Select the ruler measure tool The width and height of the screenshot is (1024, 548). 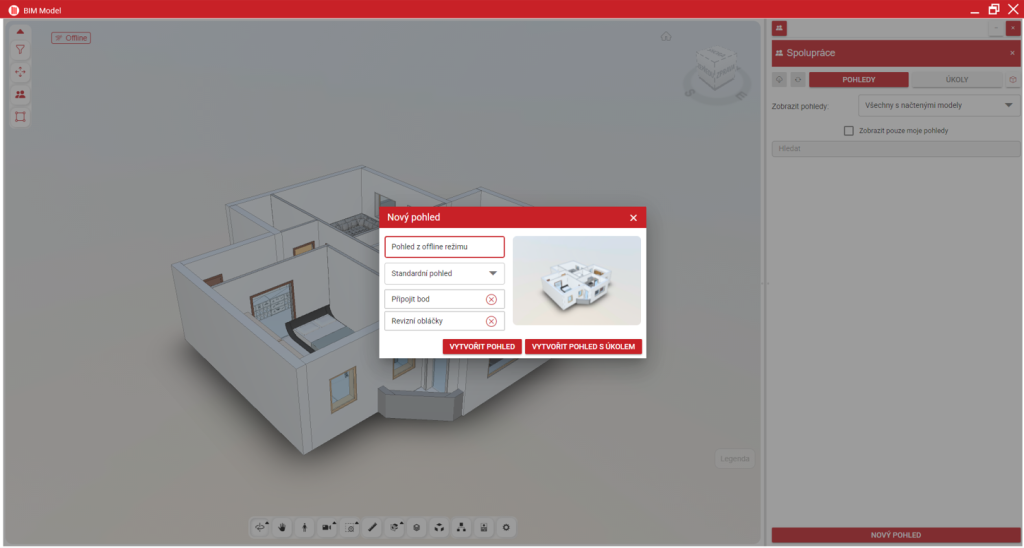[372, 527]
